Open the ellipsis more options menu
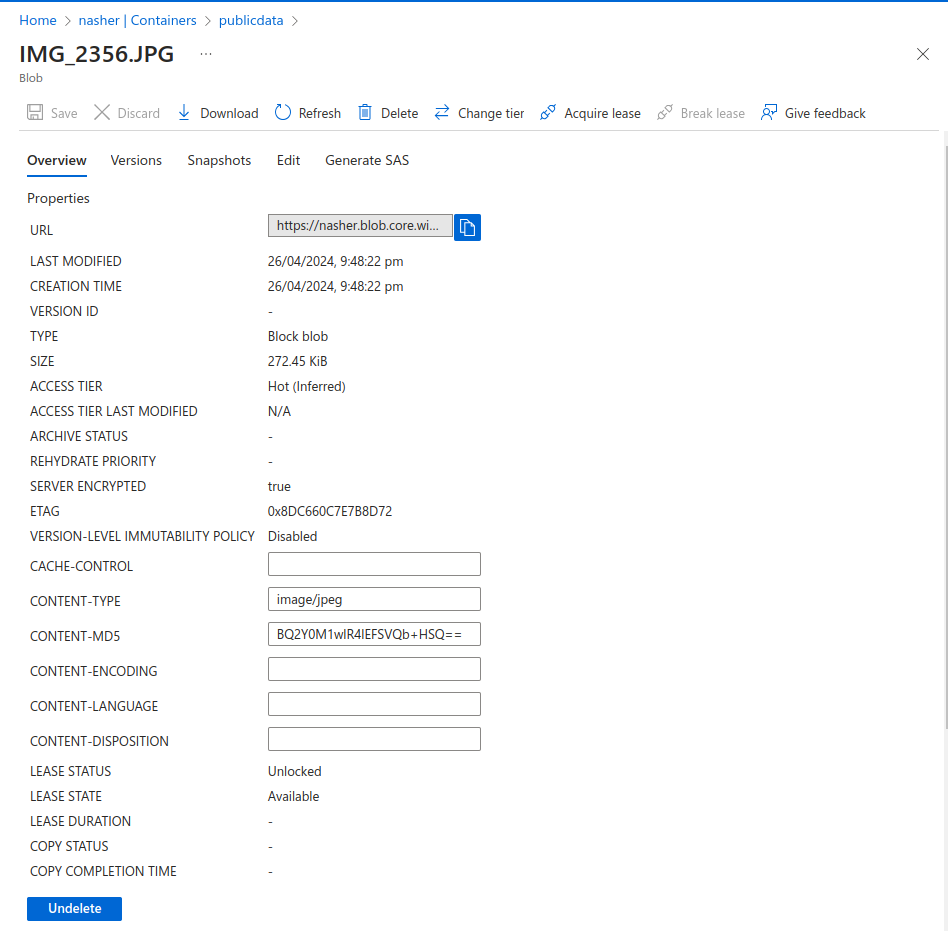Screen dimensions: 948x931 [206, 54]
